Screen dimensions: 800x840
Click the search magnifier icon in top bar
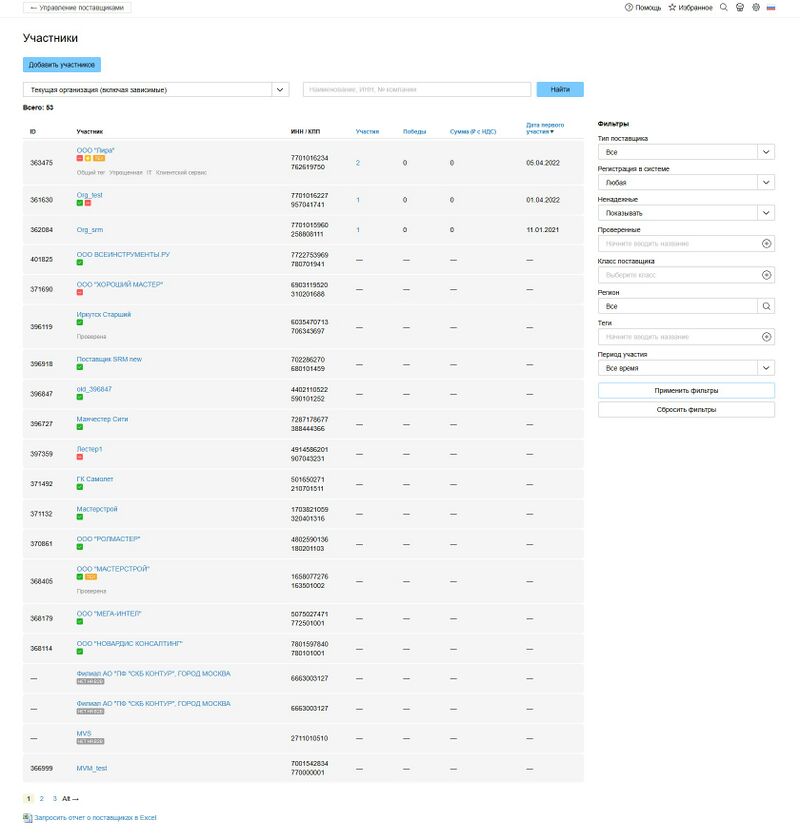(x=723, y=7)
